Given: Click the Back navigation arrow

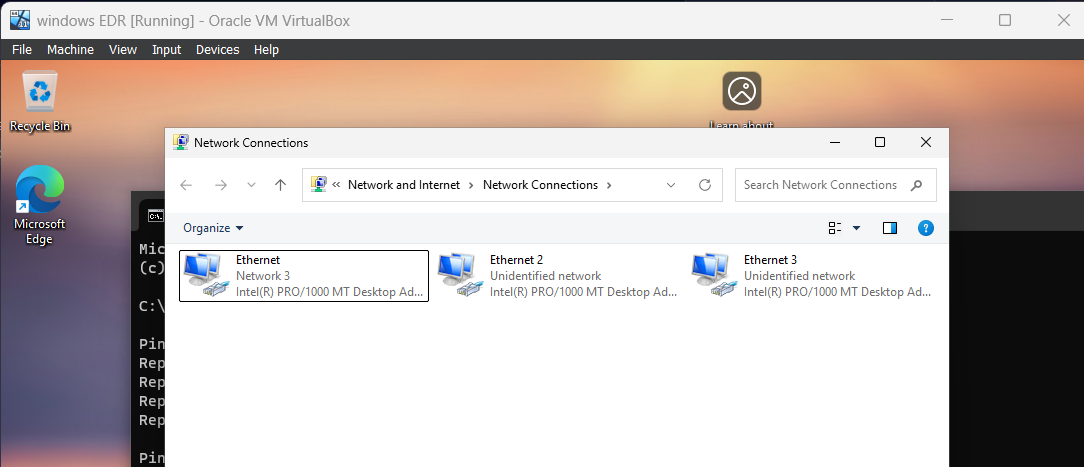Looking at the screenshot, I should 186,185.
